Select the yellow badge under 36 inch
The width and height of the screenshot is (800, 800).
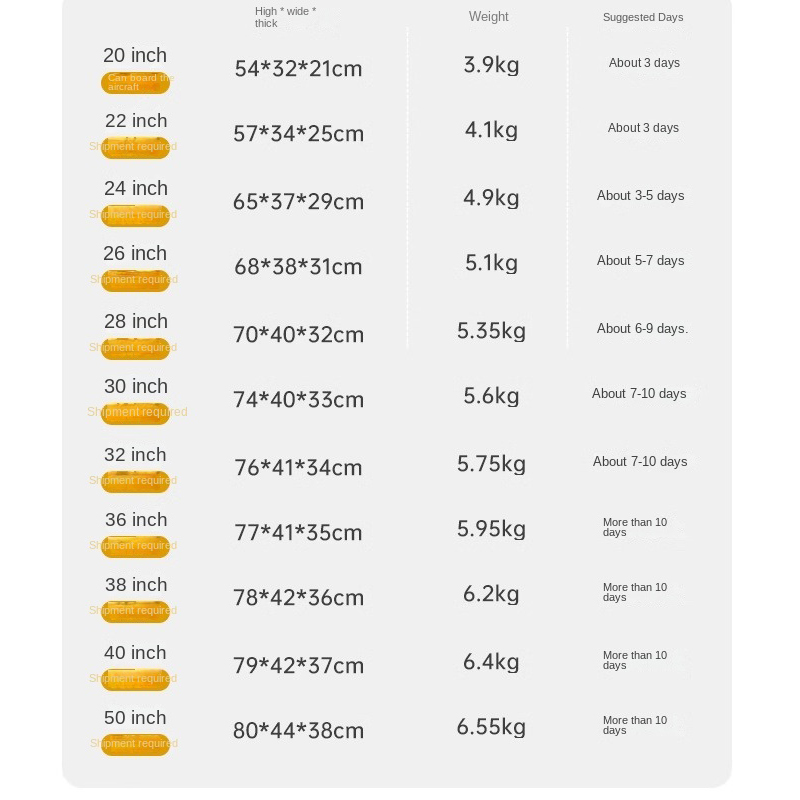click(x=135, y=546)
